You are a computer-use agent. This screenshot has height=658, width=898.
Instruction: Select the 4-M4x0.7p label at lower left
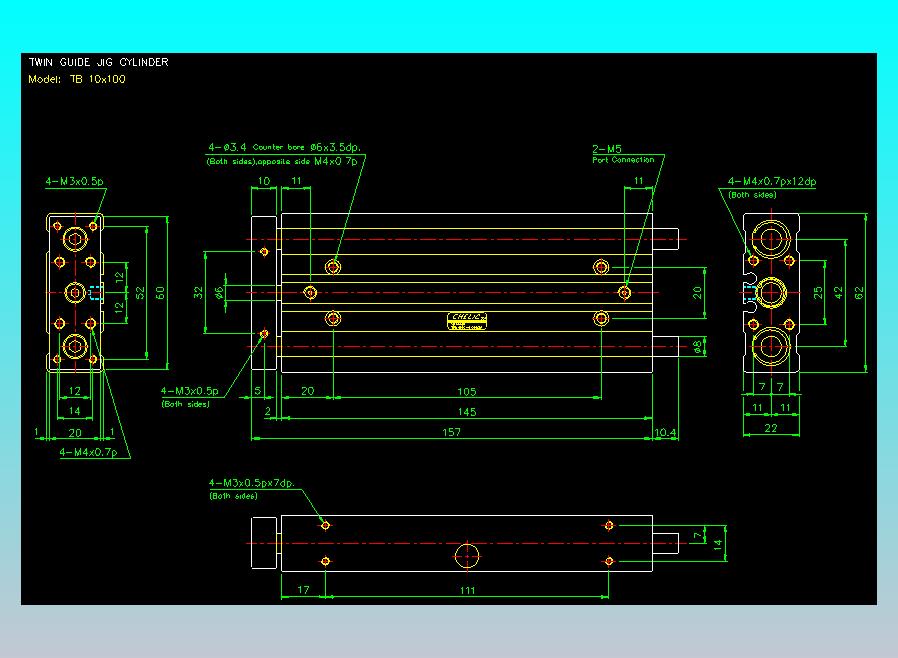click(x=95, y=453)
